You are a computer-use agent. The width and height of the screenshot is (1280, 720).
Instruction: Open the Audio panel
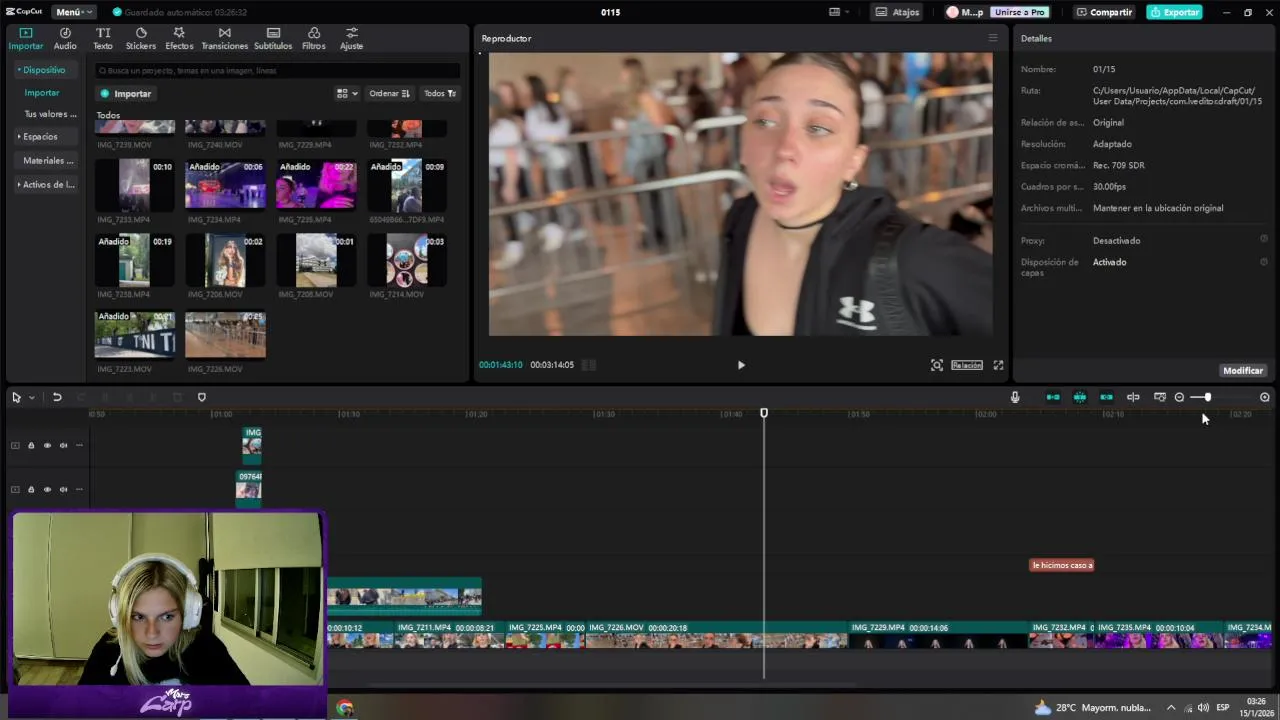pos(65,38)
